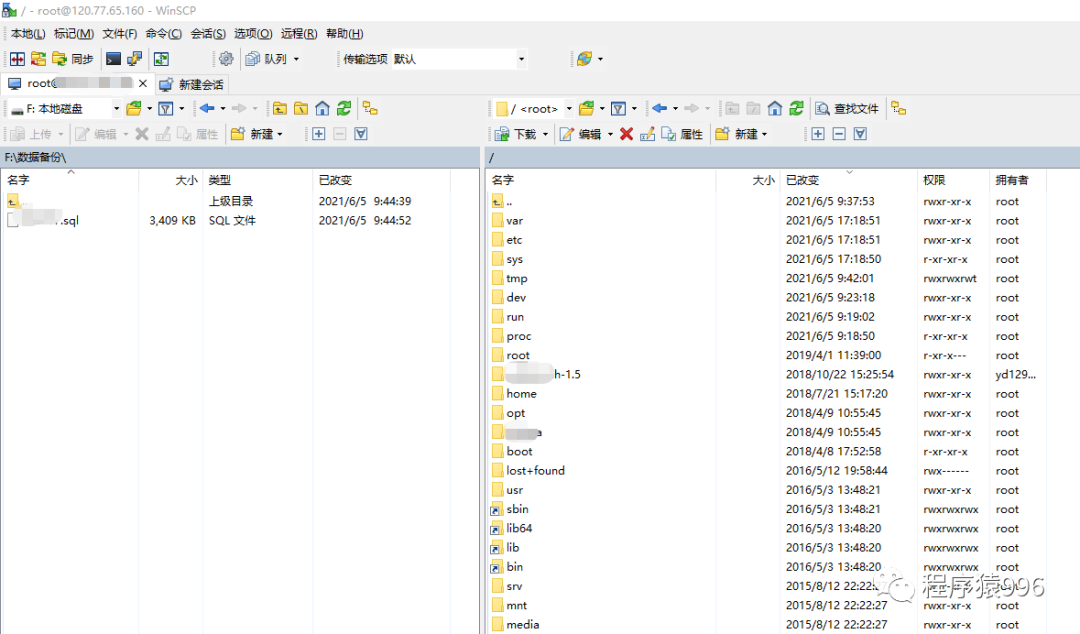This screenshot has height=634, width=1080.
Task: Click the Synchronize Browsing icon beside Compare
Action: [x=38, y=59]
